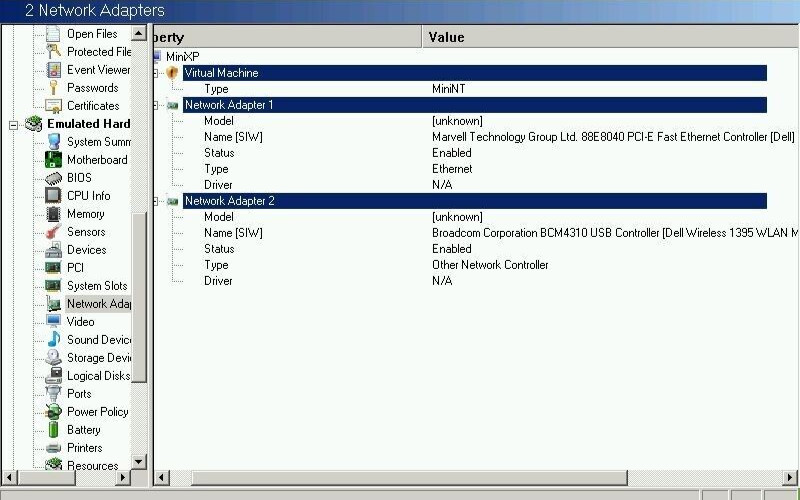The width and height of the screenshot is (800, 500).
Task: Click the Network Adapter 1 card icon
Action: click(x=173, y=105)
